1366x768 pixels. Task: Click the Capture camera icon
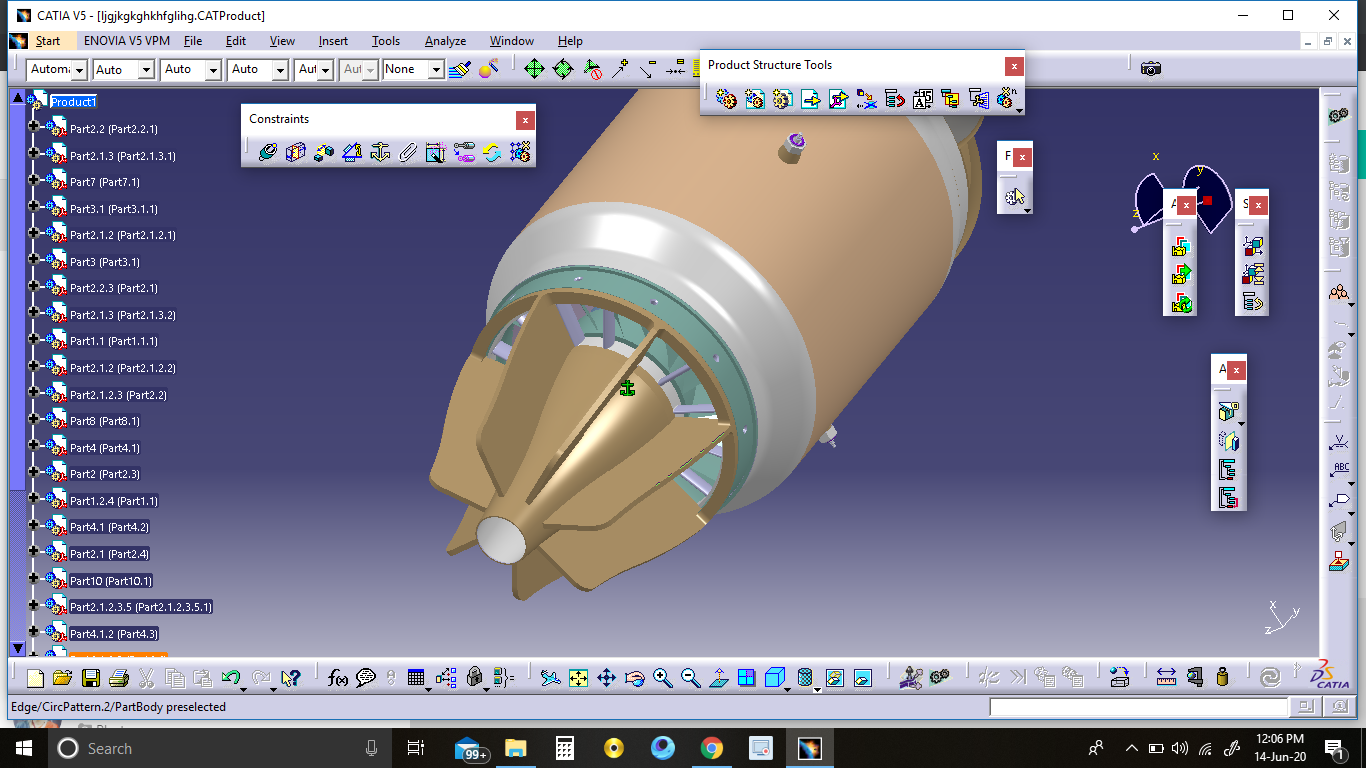[1151, 69]
